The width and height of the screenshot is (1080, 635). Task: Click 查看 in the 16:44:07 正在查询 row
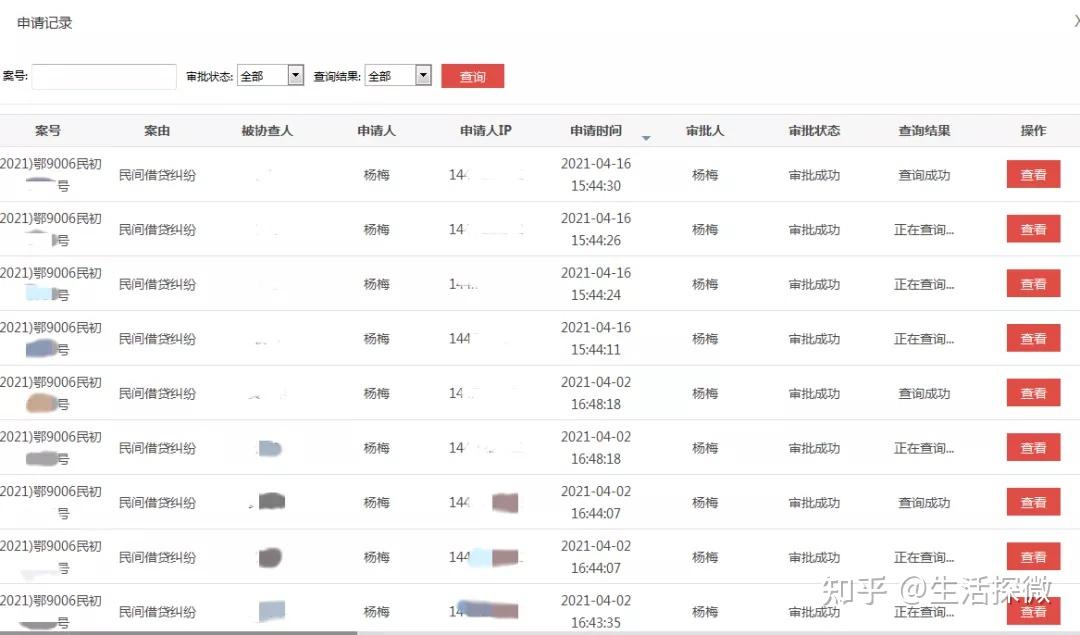(x=1033, y=556)
